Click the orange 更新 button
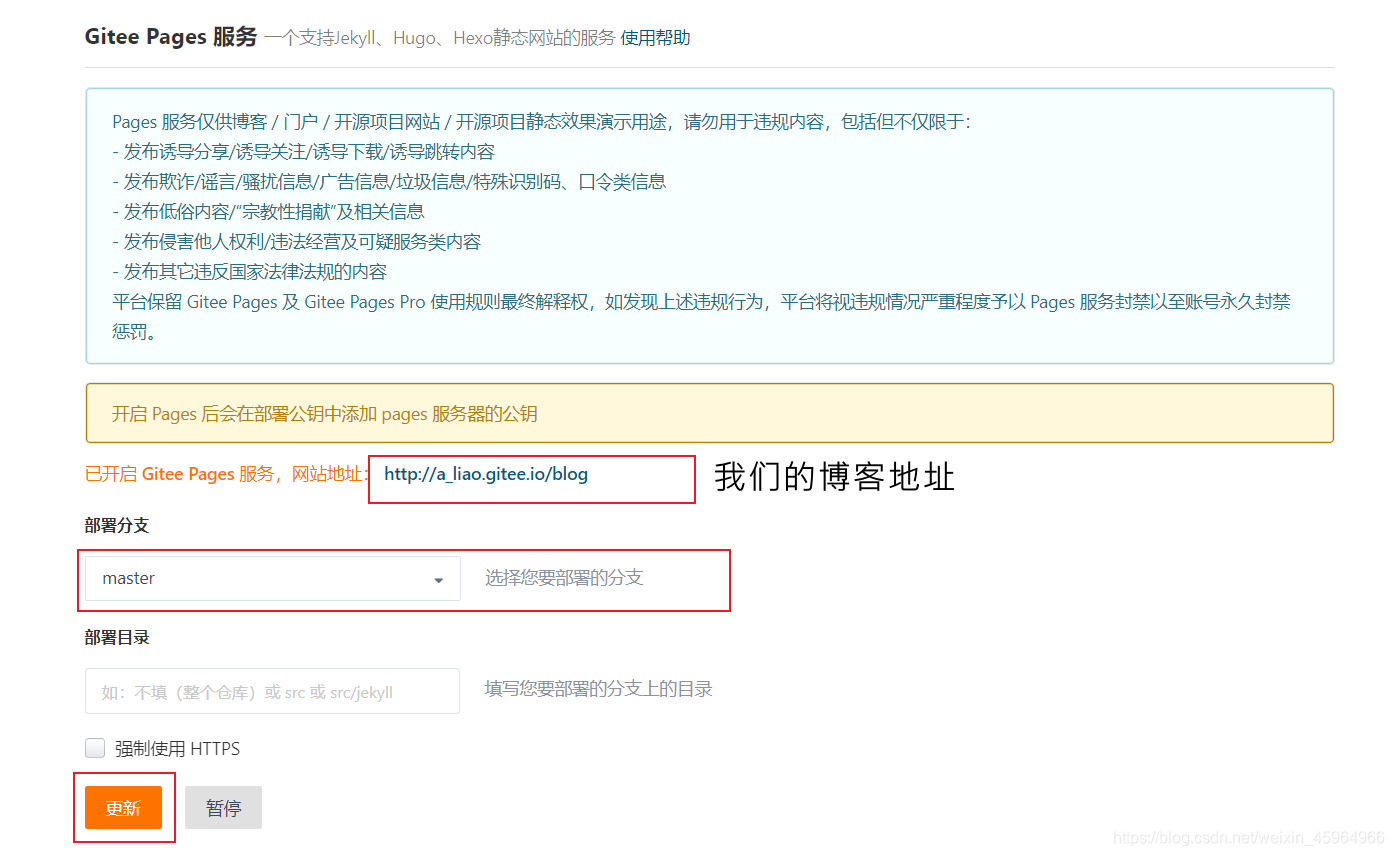The height and width of the screenshot is (856, 1394). tap(123, 808)
